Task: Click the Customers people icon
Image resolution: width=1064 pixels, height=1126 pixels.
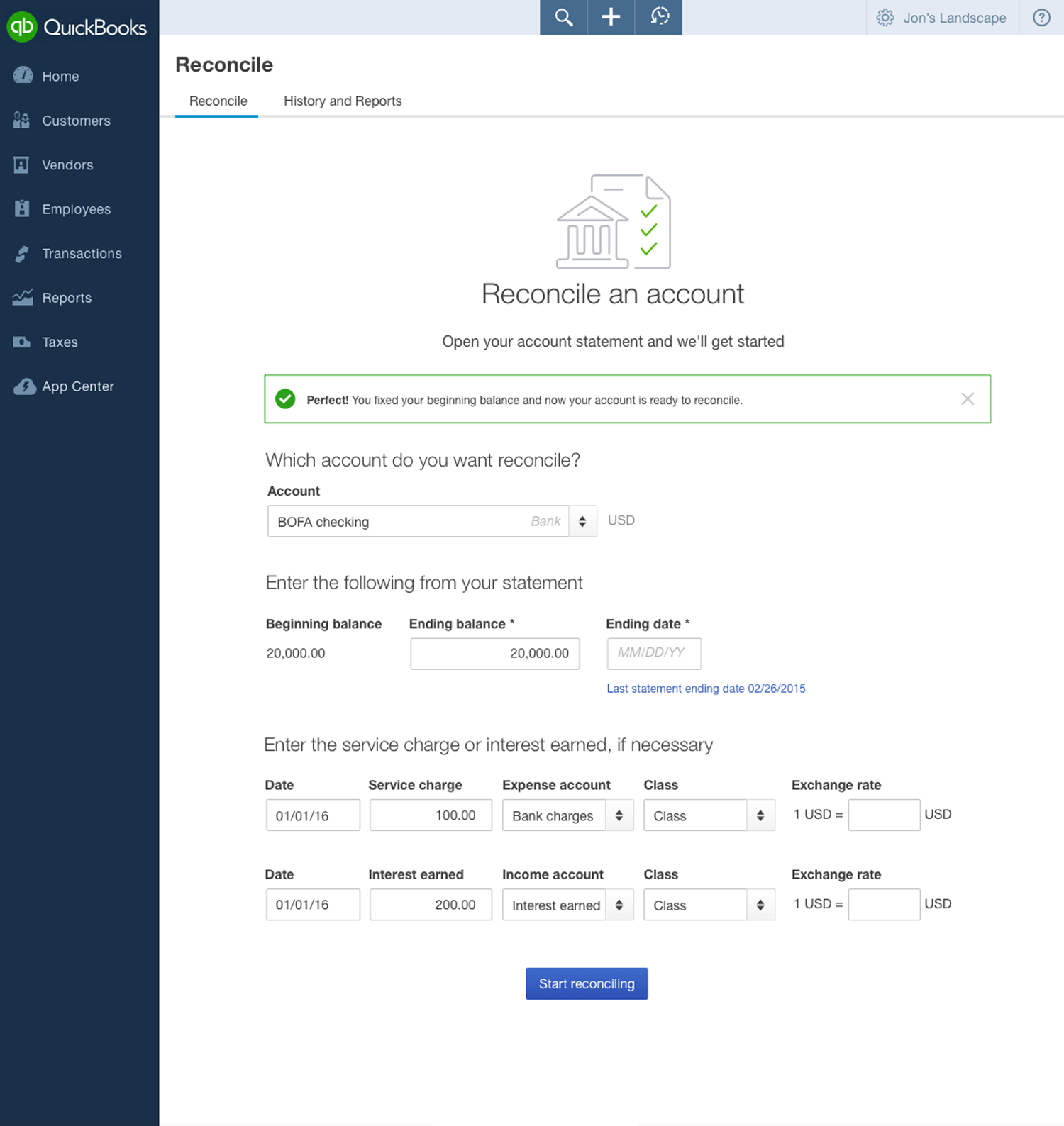Action: point(21,120)
